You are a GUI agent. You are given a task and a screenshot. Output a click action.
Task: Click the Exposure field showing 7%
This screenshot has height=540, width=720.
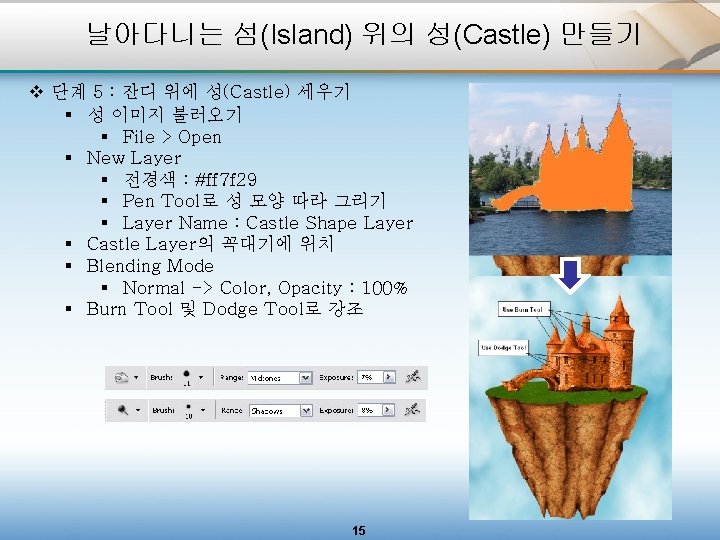click(x=370, y=377)
